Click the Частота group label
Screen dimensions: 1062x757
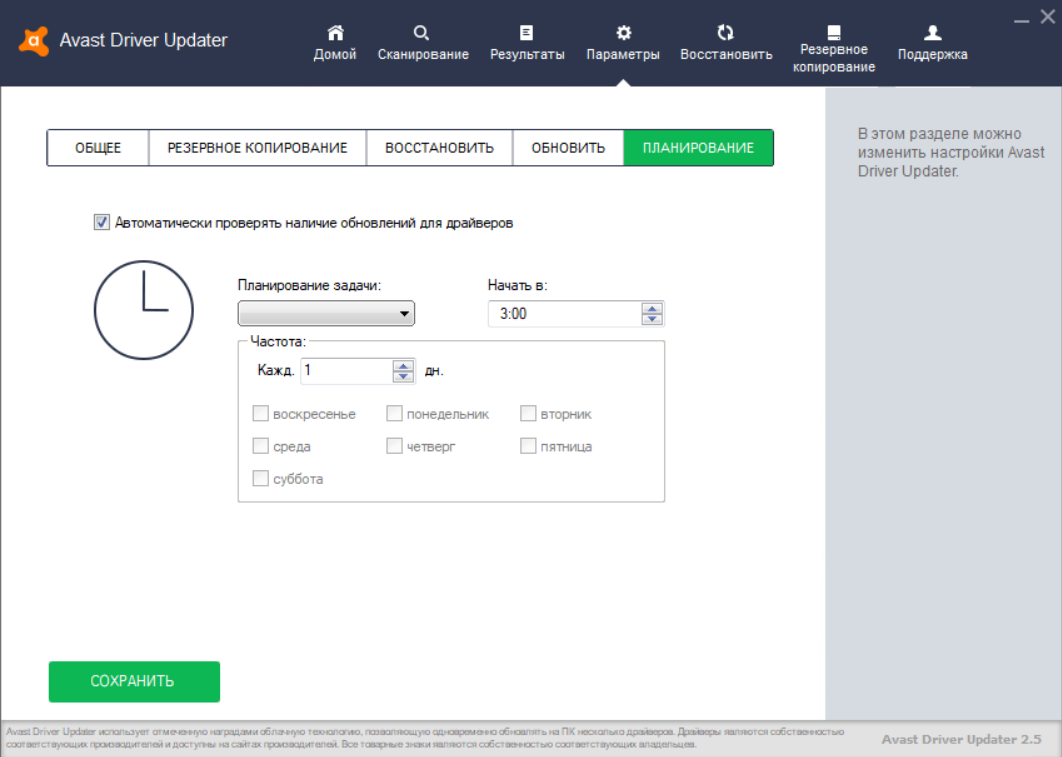[x=278, y=341]
